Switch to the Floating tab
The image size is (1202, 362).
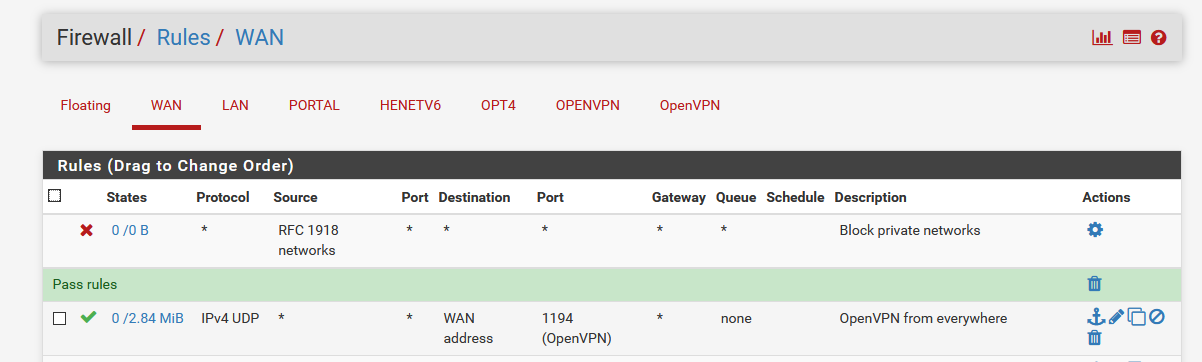click(86, 105)
